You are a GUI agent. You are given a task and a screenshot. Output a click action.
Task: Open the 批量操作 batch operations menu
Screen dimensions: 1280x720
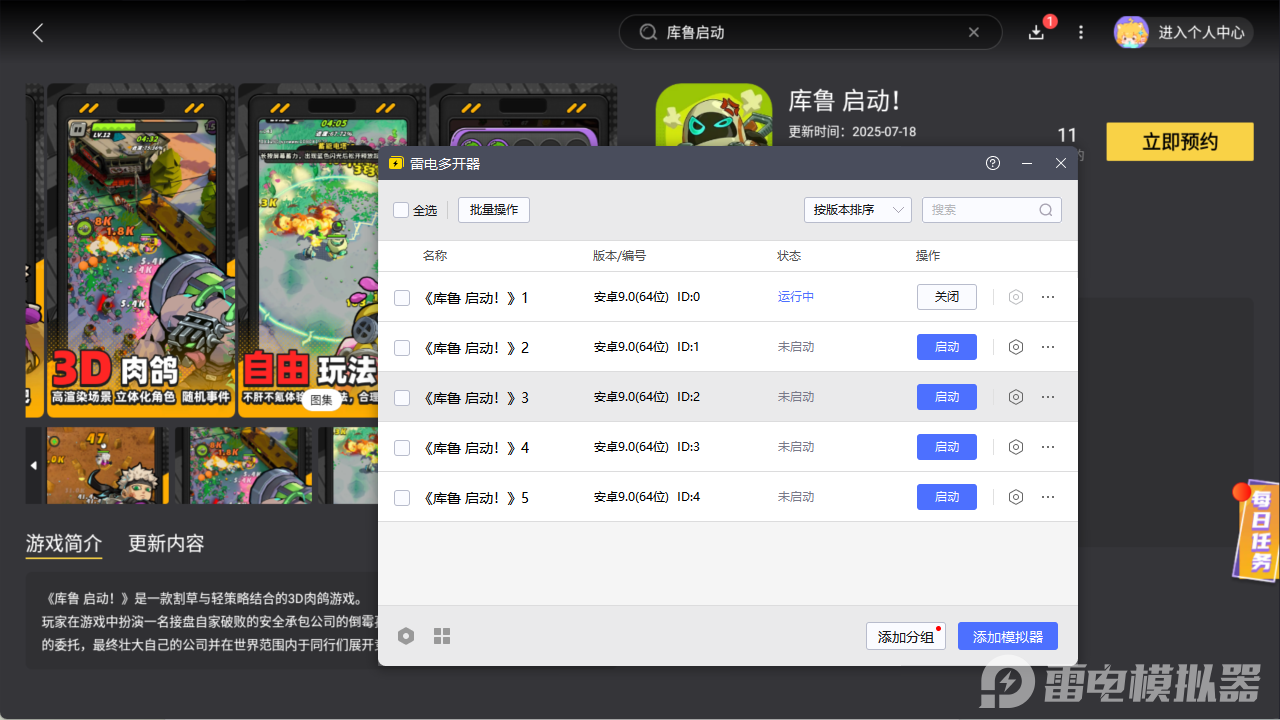coord(494,210)
